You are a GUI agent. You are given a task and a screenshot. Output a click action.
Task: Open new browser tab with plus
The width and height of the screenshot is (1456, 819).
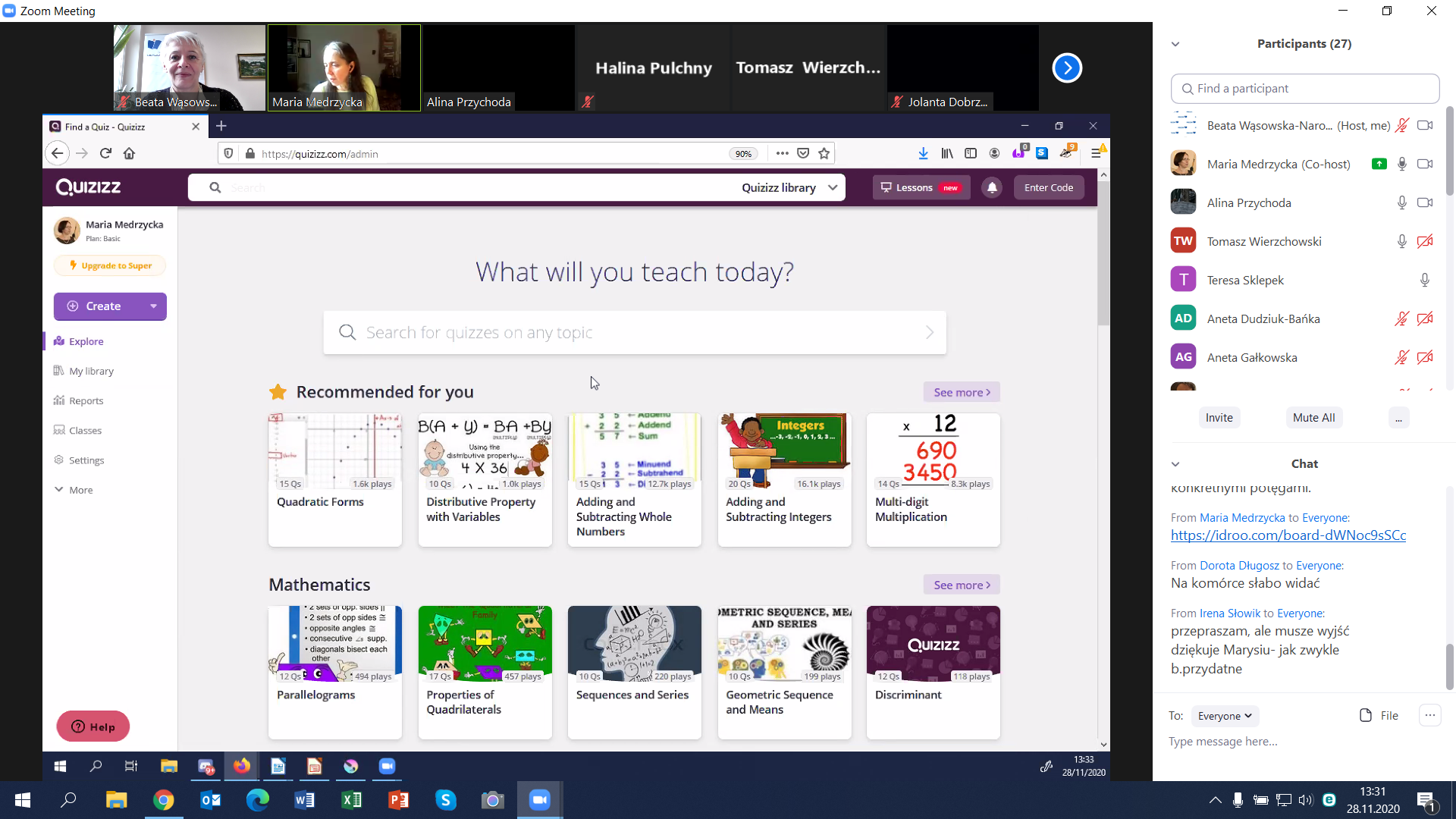(221, 126)
